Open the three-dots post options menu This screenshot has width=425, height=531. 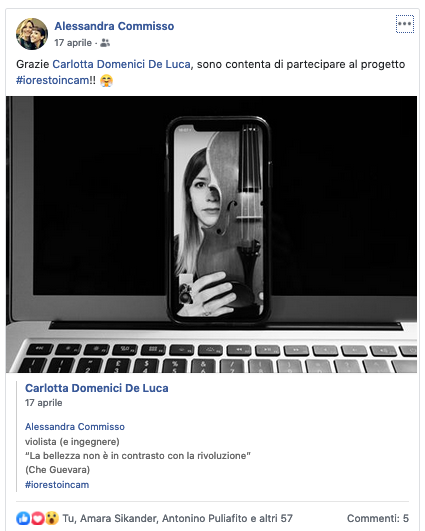[x=405, y=24]
